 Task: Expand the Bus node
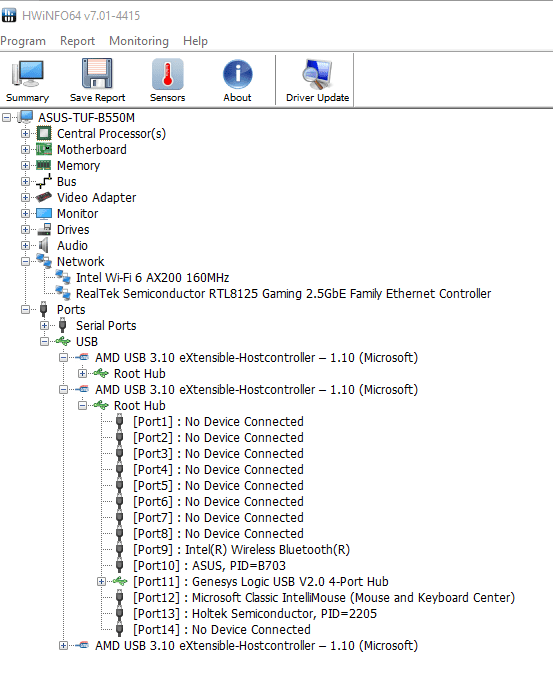click(25, 181)
